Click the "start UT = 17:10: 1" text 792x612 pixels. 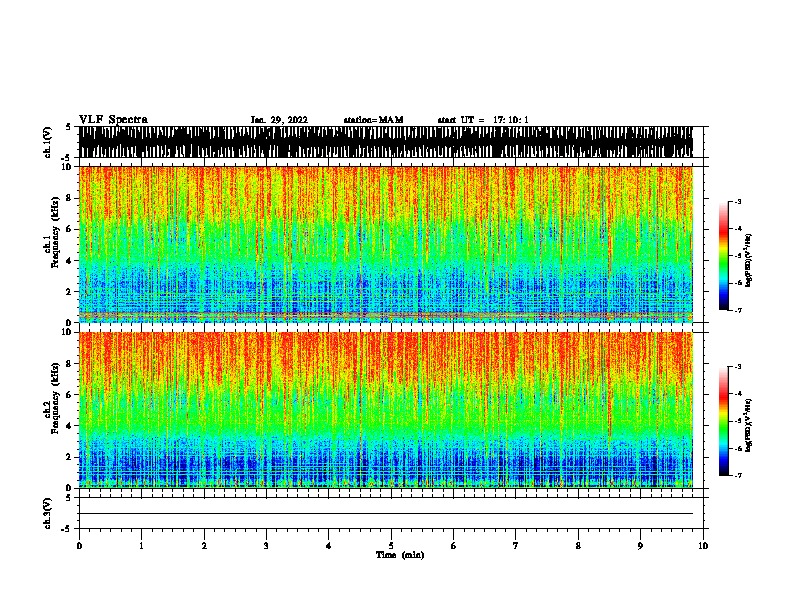483,120
